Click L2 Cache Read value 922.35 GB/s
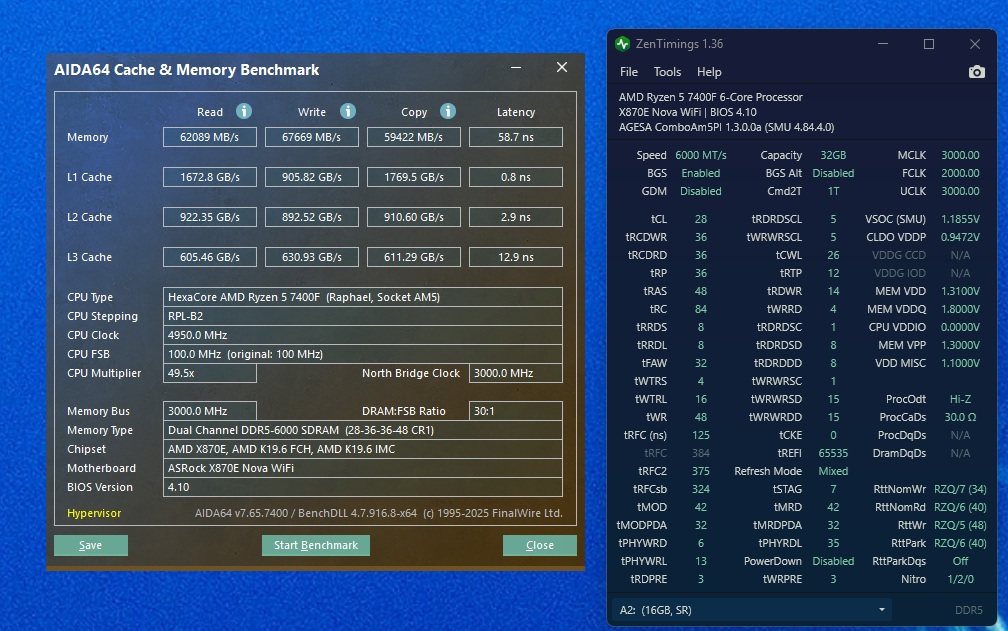This screenshot has width=1008, height=631. [x=210, y=217]
